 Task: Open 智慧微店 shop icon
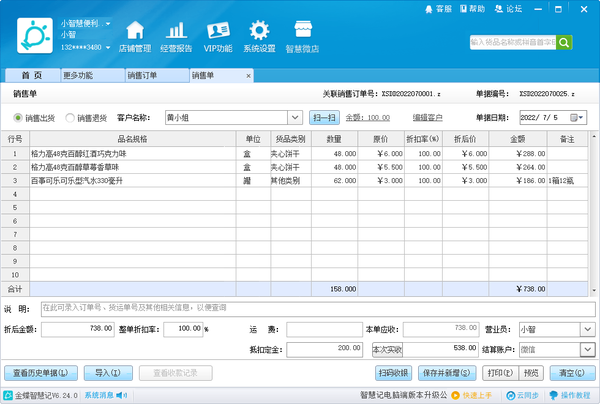pos(302,37)
